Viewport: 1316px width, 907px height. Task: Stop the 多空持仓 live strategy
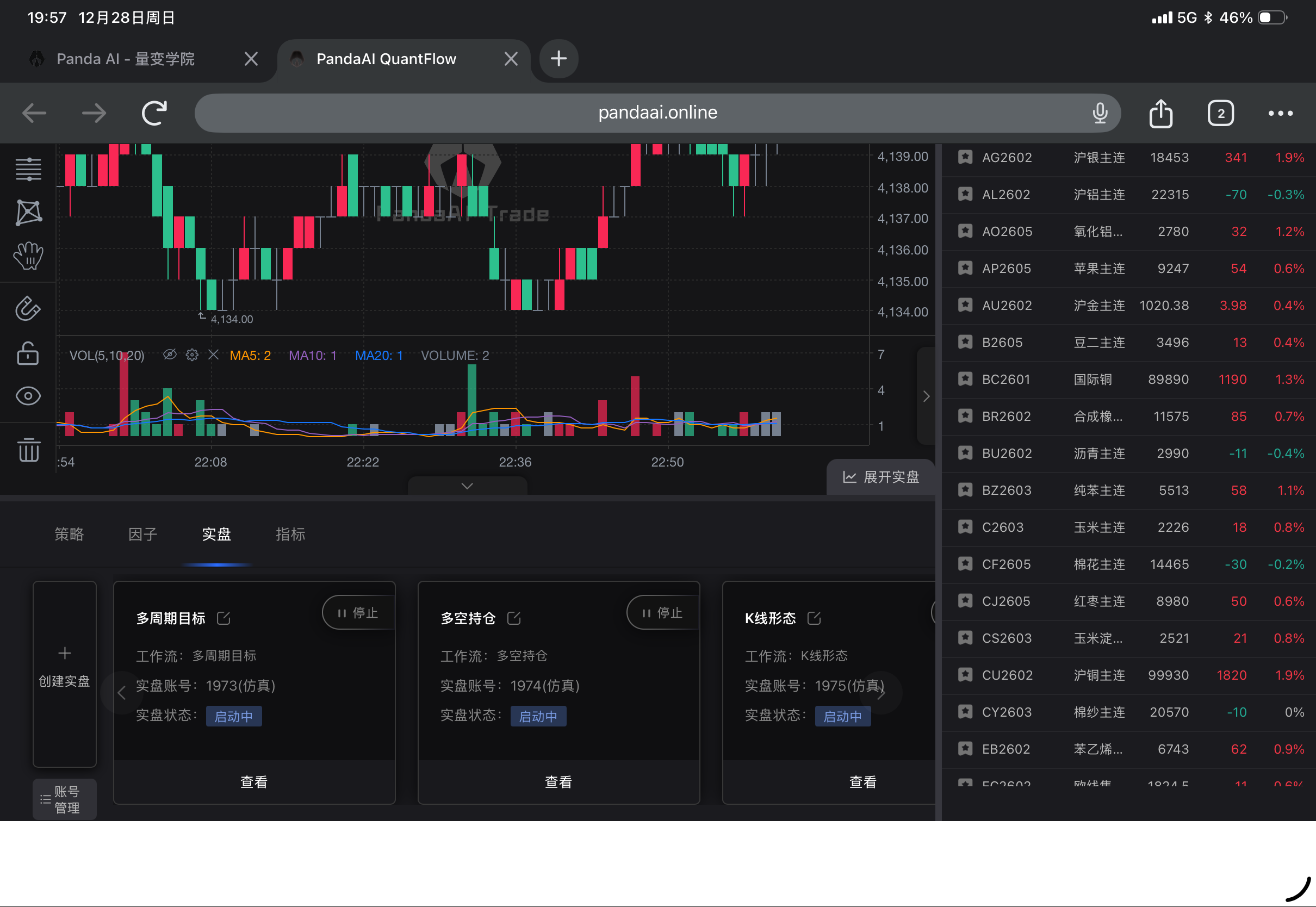pos(663,613)
